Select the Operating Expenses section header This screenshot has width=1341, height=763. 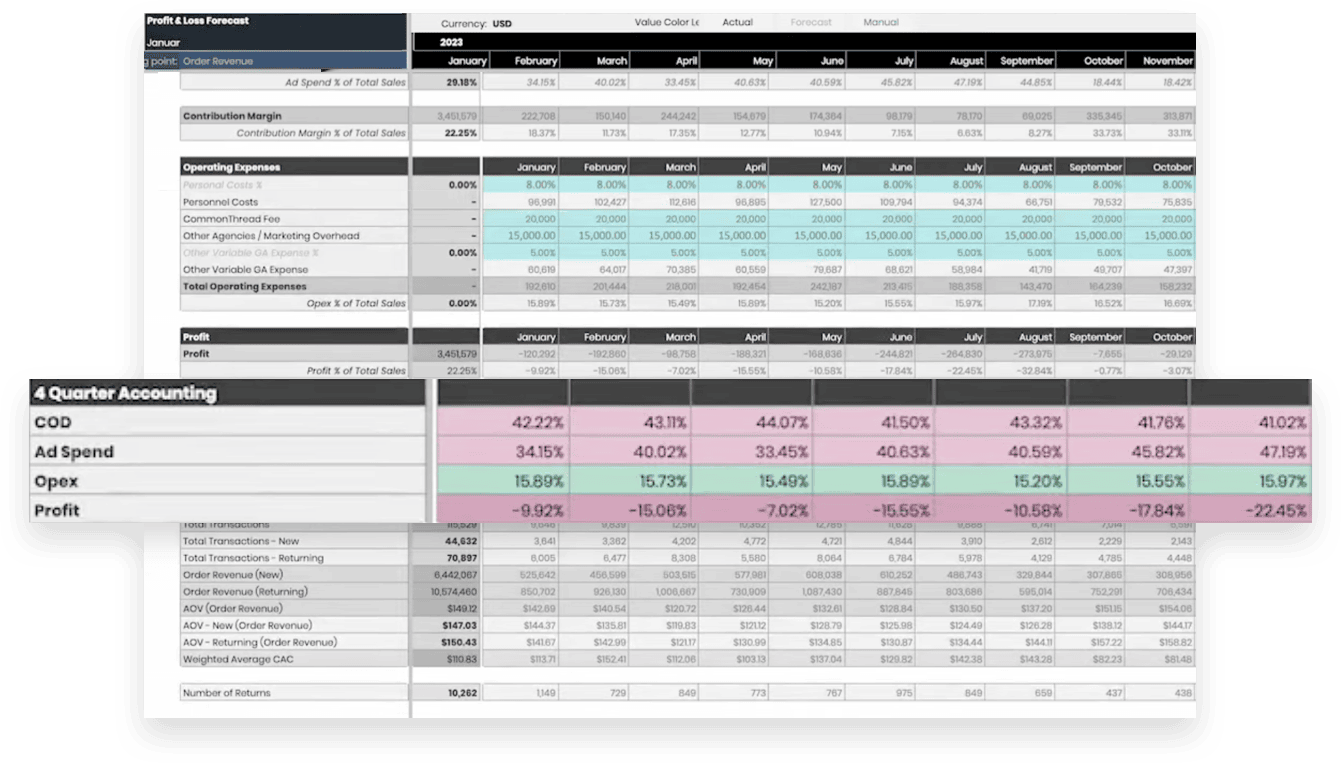coord(294,167)
